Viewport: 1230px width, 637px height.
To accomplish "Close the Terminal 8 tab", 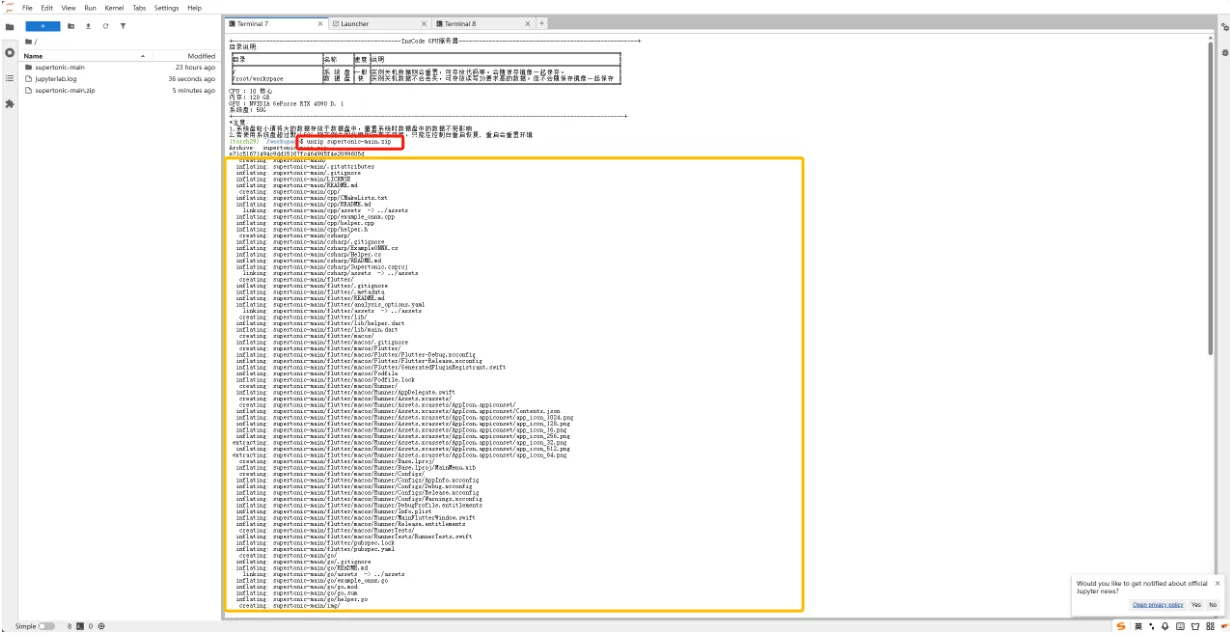I will pos(528,23).
